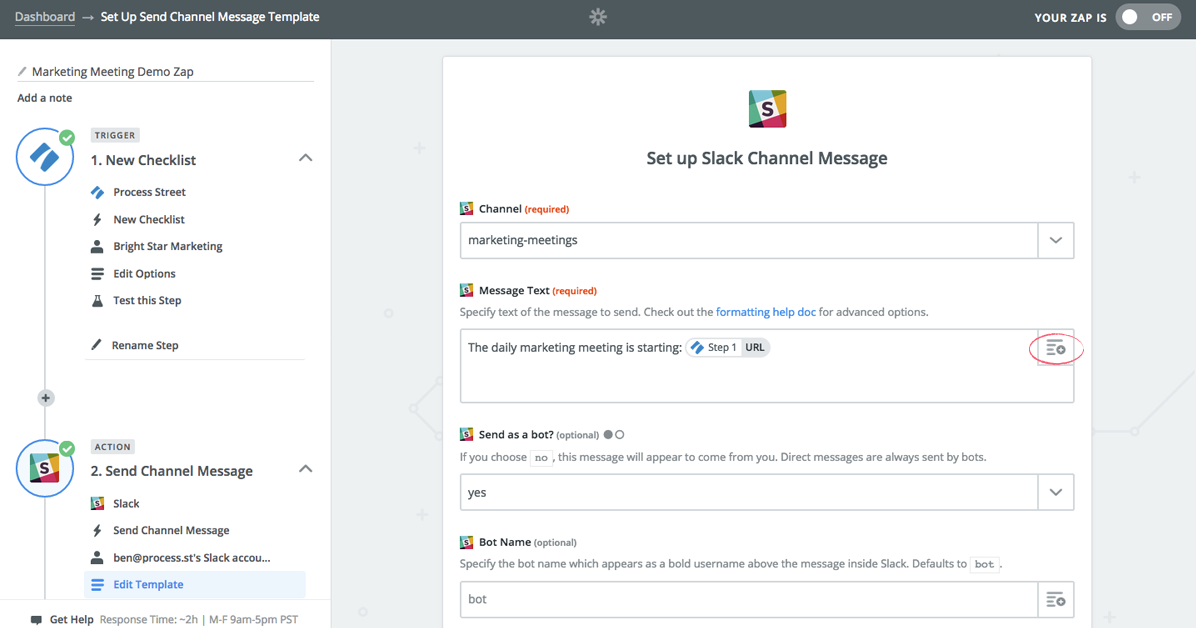This screenshot has height=628, width=1196.
Task: Click the Slack logo above the setup heading
Action: (767, 108)
